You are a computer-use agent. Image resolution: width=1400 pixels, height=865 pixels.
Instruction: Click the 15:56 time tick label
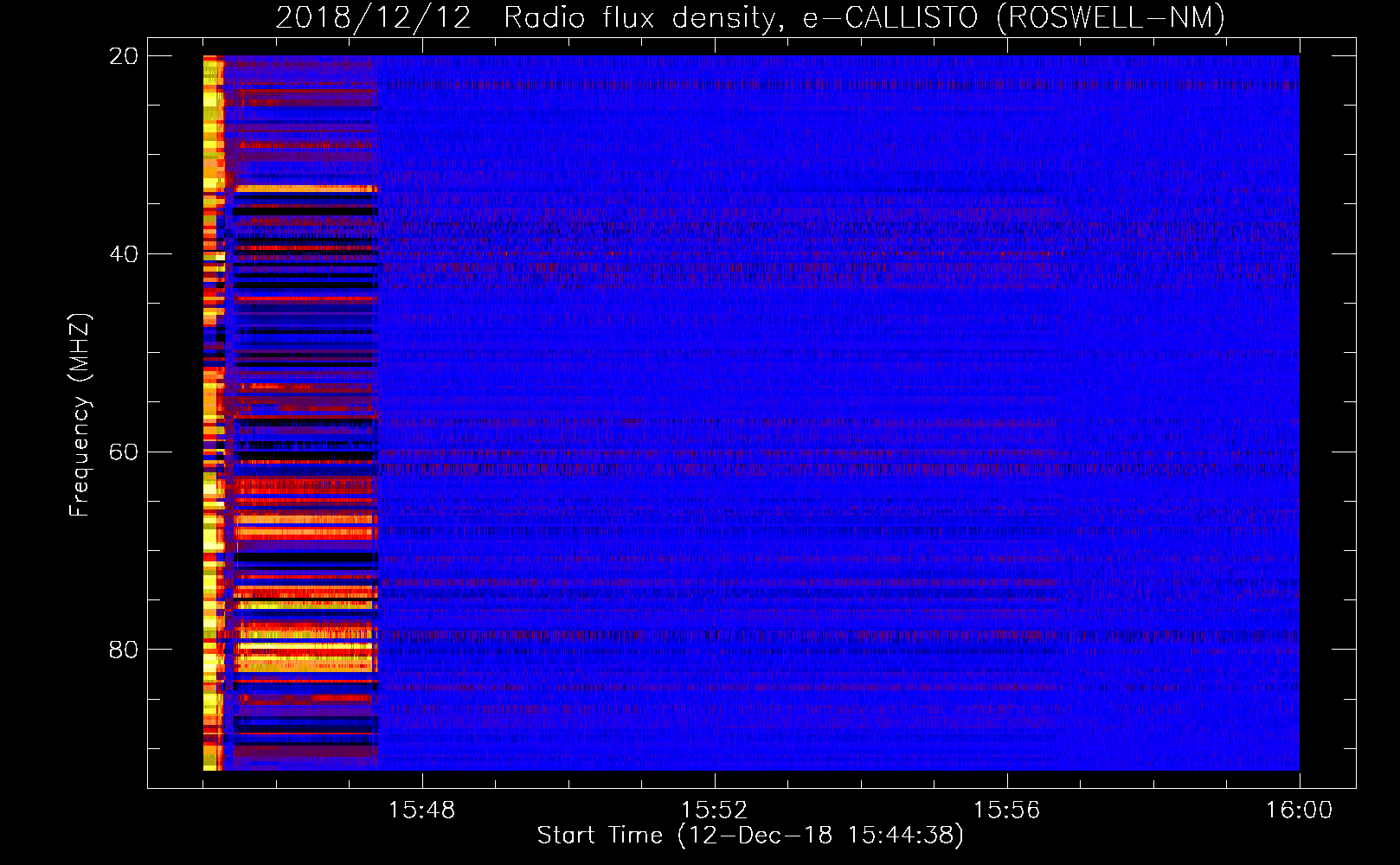[x=1006, y=811]
